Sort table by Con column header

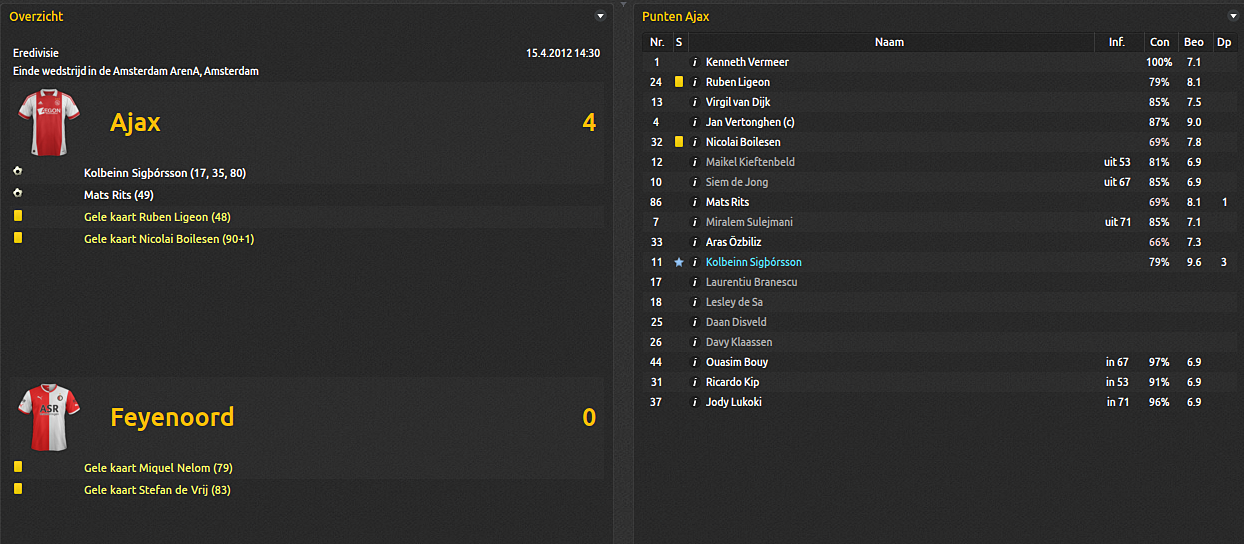click(x=1159, y=42)
